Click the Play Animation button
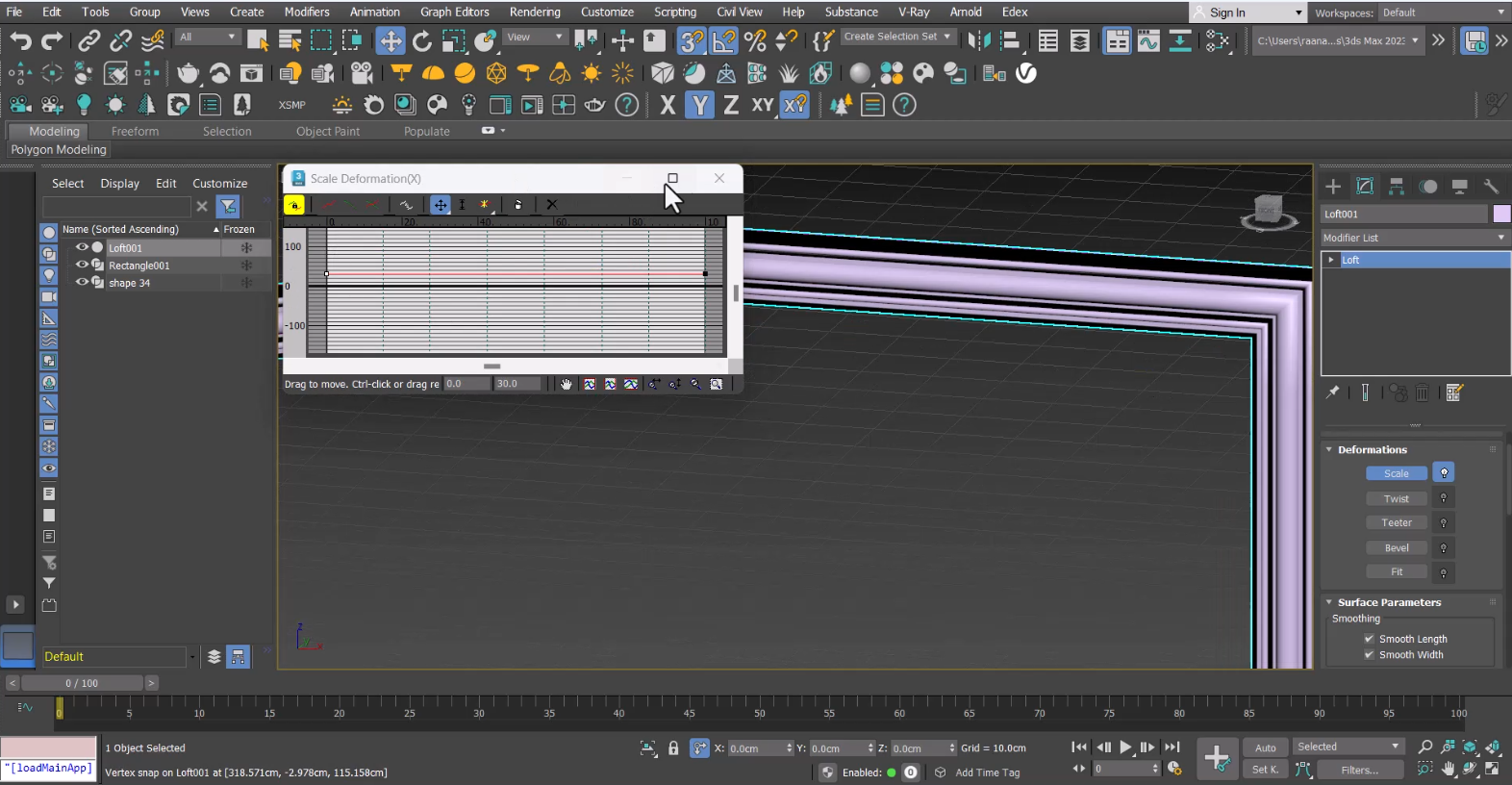The width and height of the screenshot is (1512, 785). click(x=1124, y=747)
